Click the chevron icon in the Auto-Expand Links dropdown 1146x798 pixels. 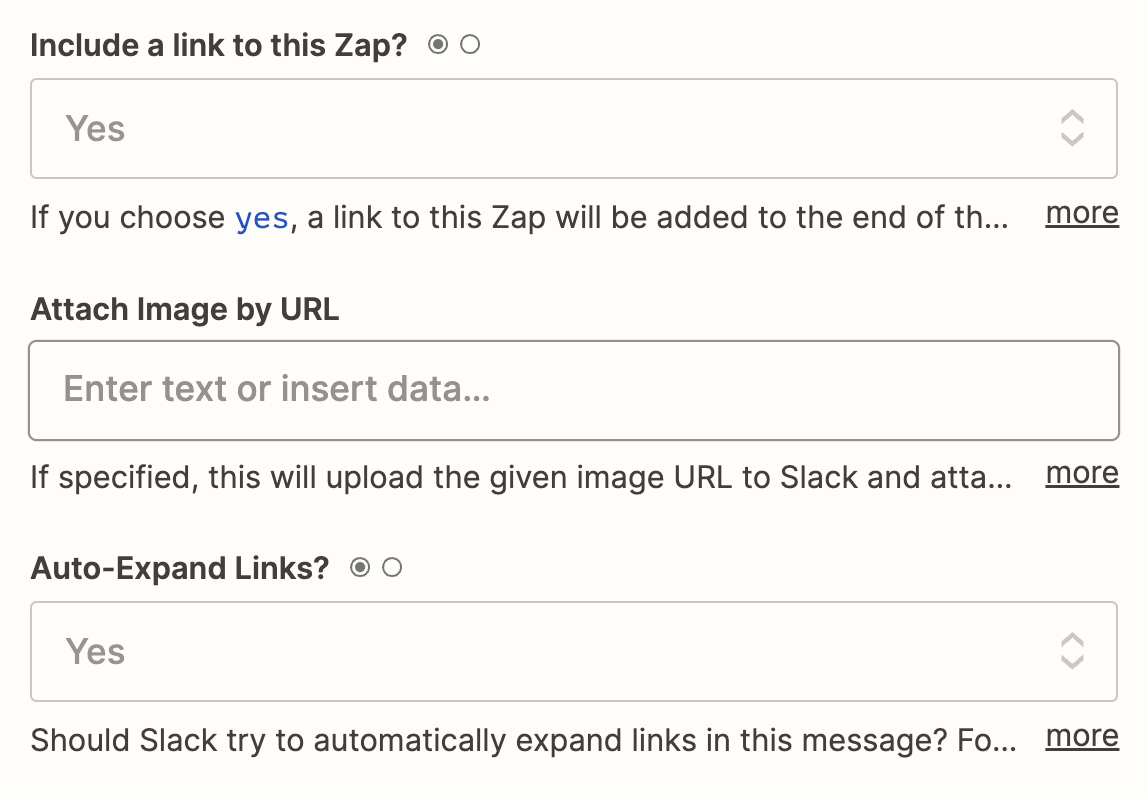(x=1071, y=651)
